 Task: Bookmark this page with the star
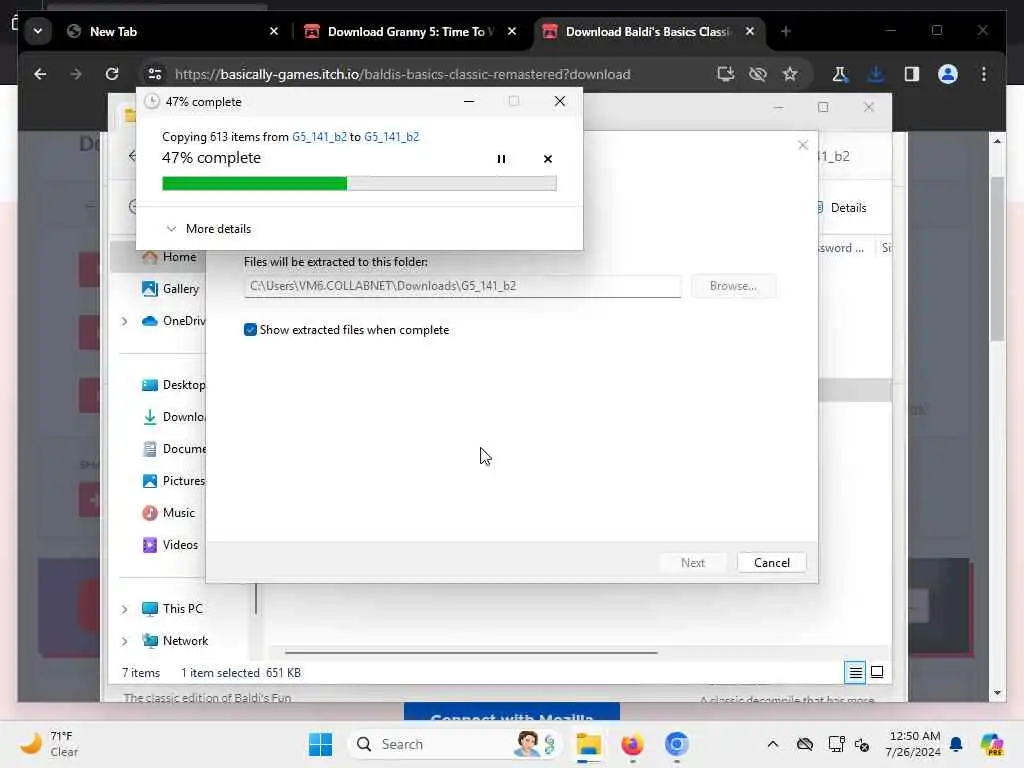coord(790,74)
